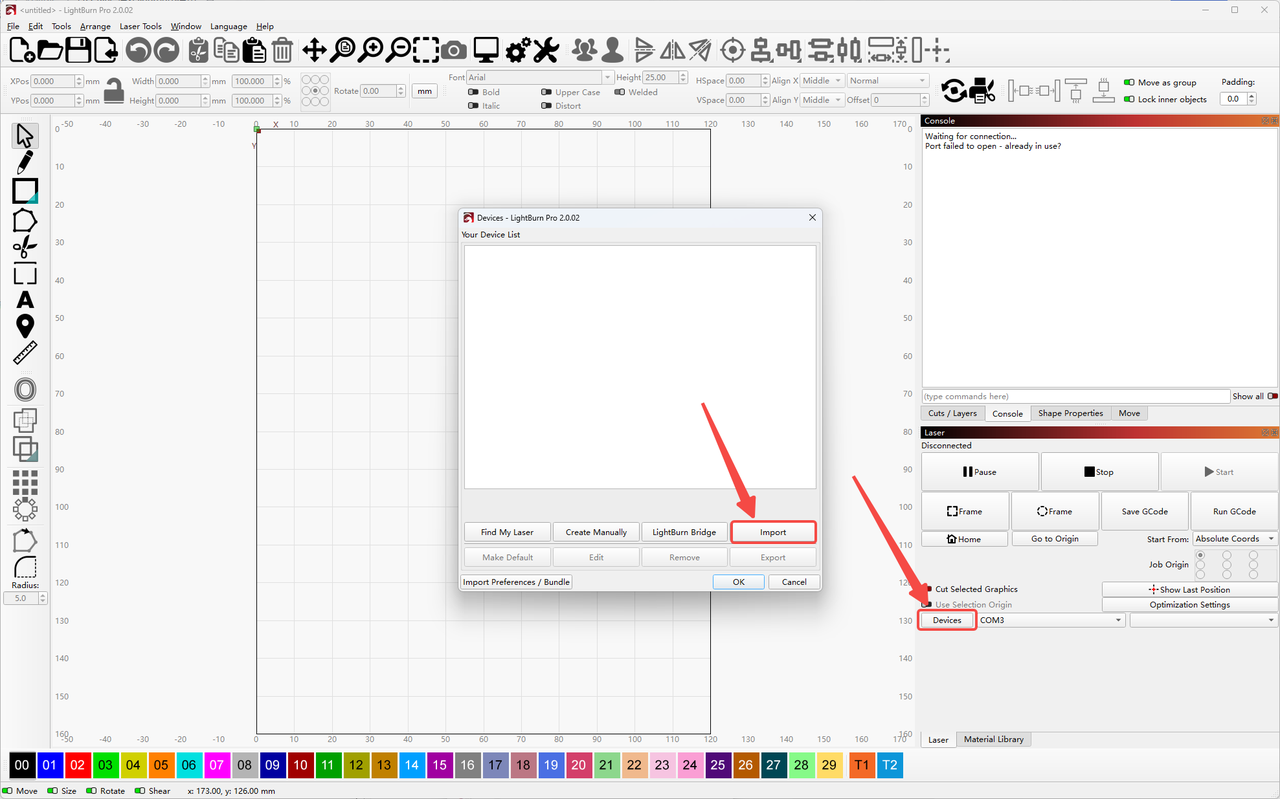
Task: Open the circular array tool
Action: tap(25, 510)
